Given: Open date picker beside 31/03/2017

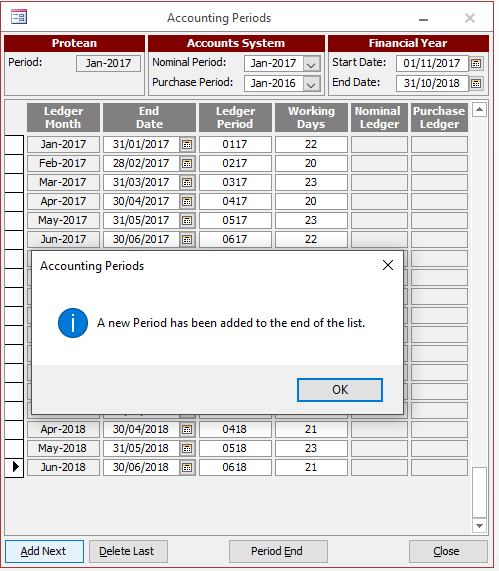Looking at the screenshot, I should click(x=187, y=182).
